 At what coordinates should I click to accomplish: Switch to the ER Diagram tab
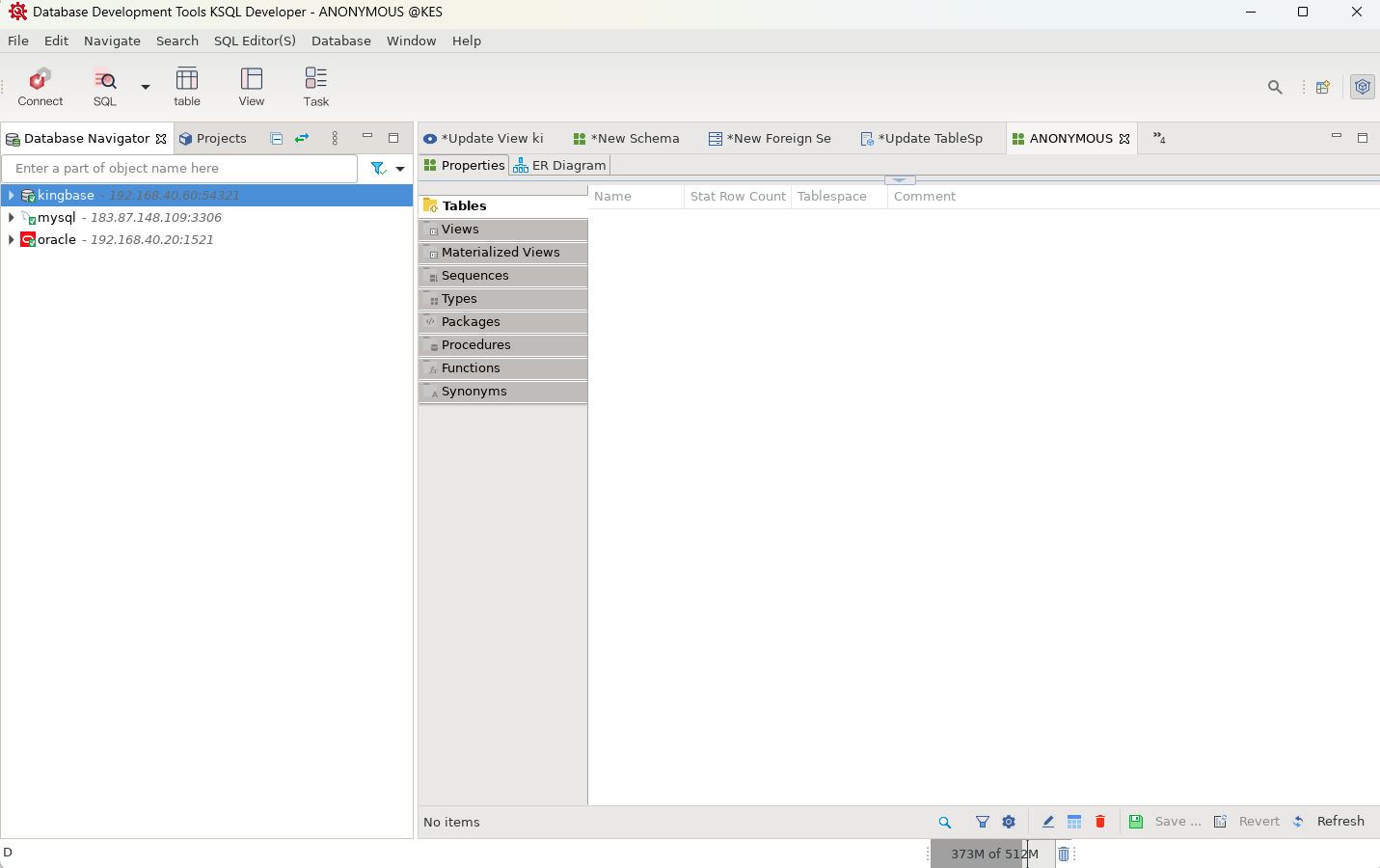coord(559,166)
